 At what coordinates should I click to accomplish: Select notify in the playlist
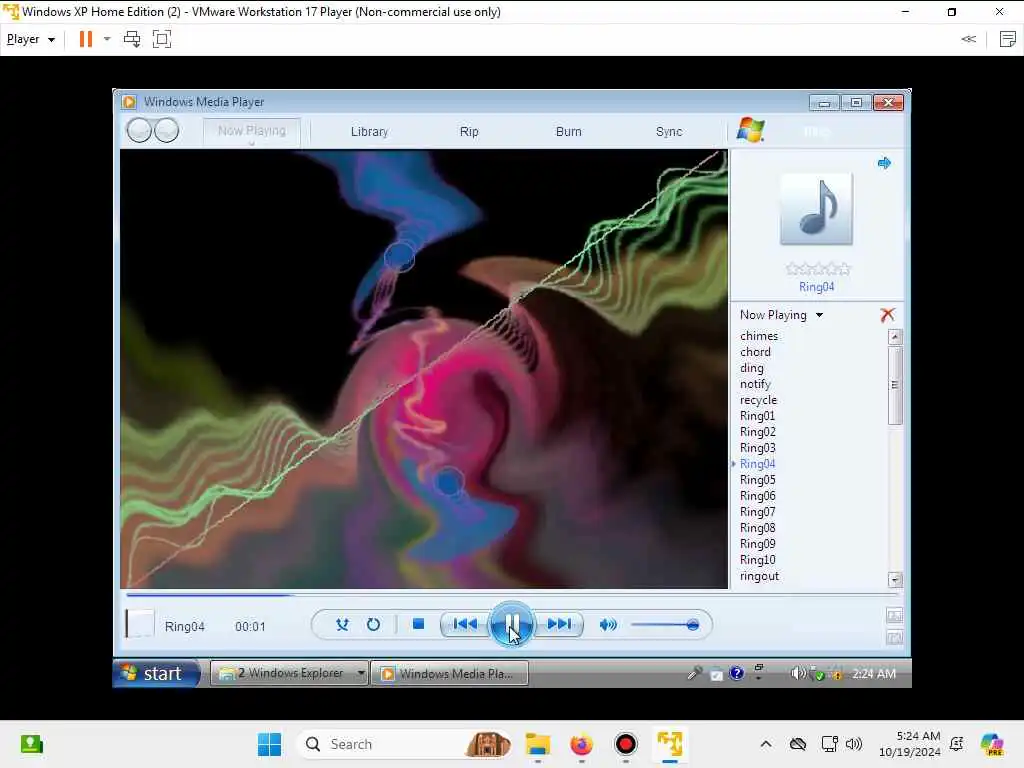point(755,384)
